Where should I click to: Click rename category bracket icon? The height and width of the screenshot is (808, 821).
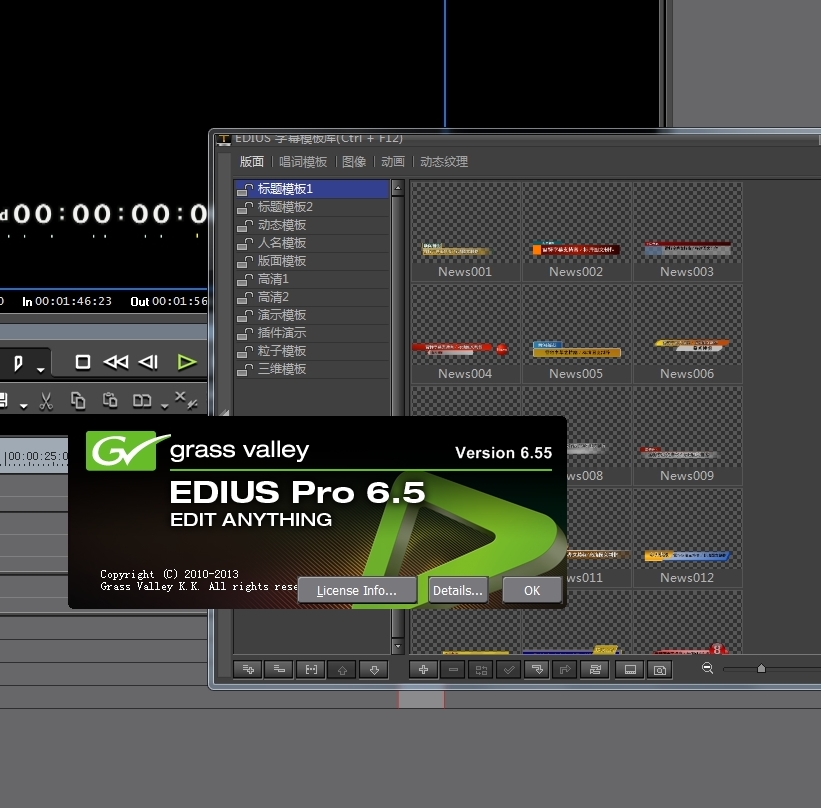pos(311,669)
